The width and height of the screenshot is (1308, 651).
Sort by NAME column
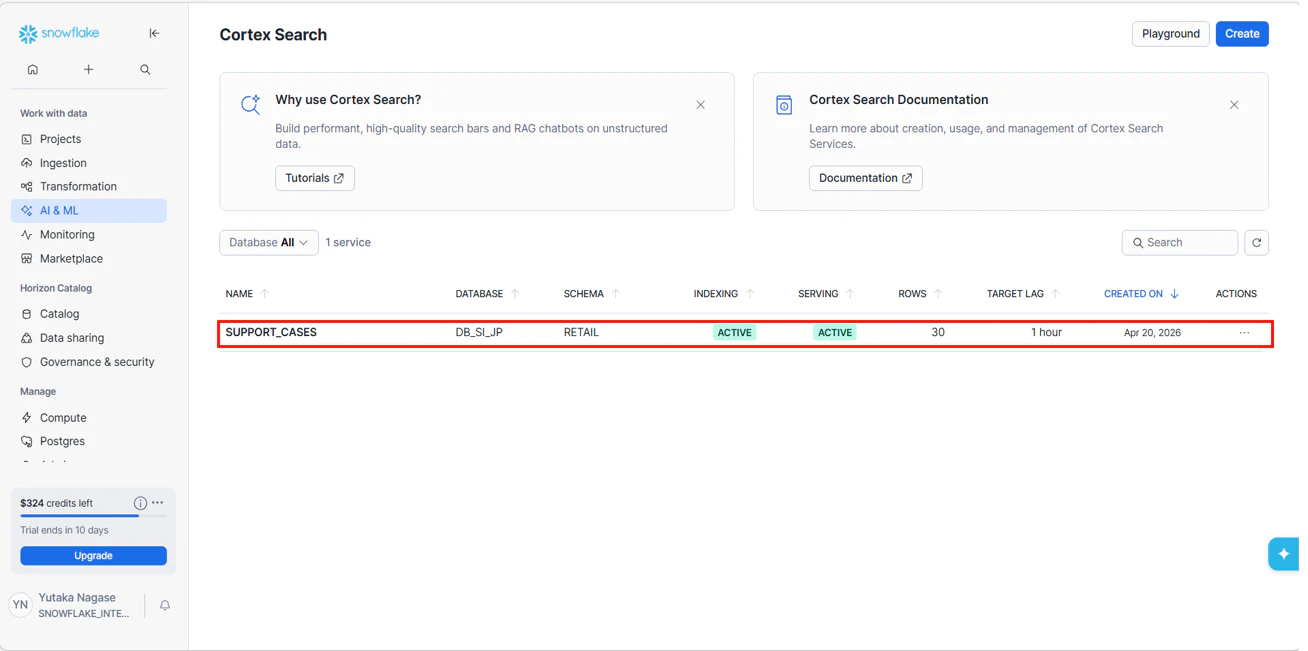coord(247,294)
